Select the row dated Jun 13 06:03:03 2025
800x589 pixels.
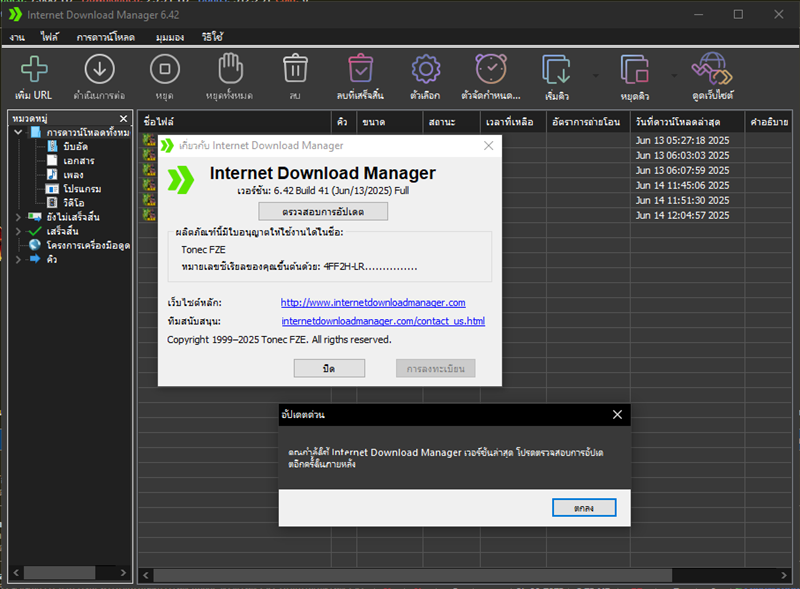point(682,155)
